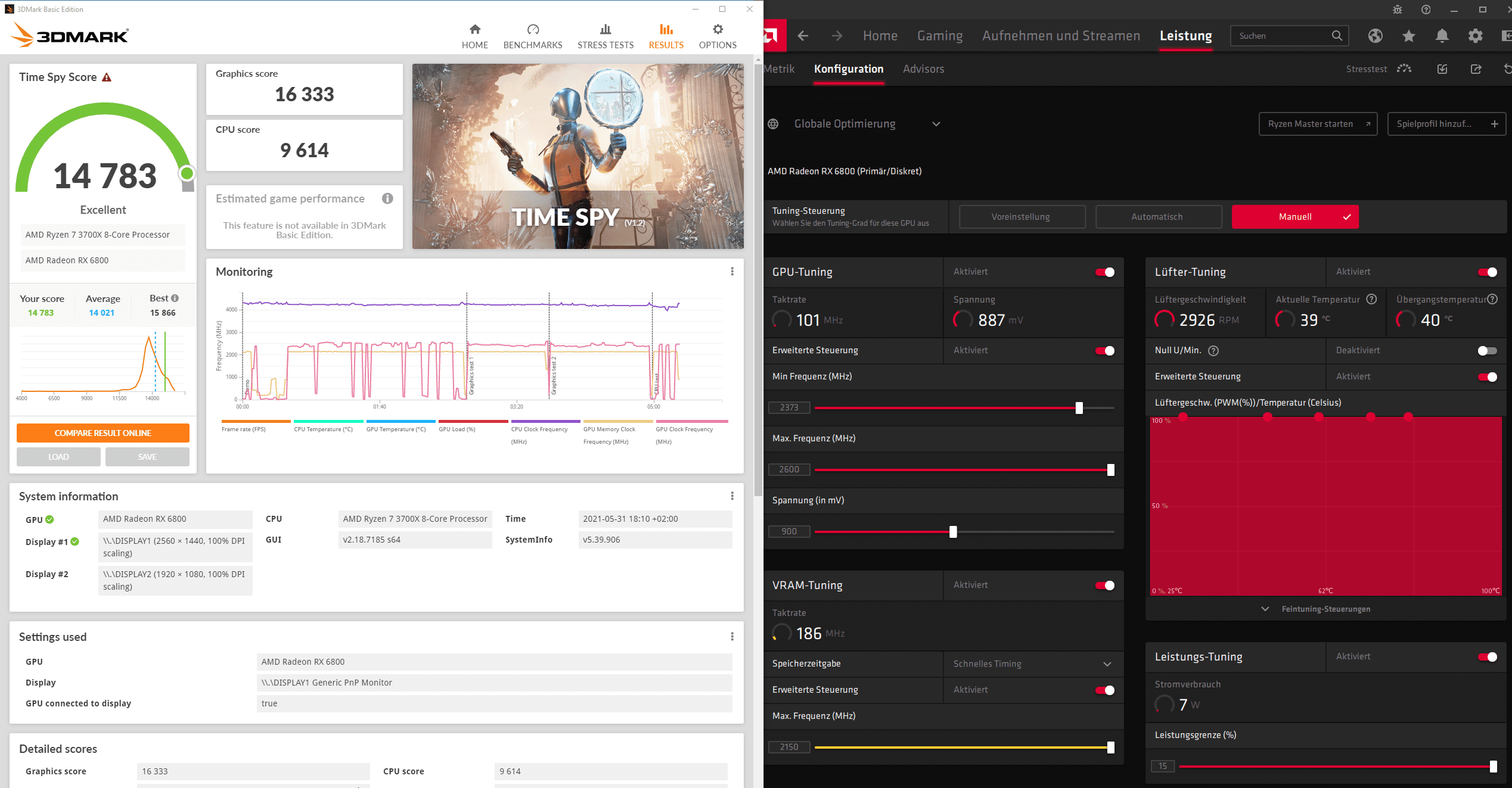Expand the Feintuning-Steuerungen section
The image size is (1512, 788).
pyautogui.click(x=1318, y=609)
